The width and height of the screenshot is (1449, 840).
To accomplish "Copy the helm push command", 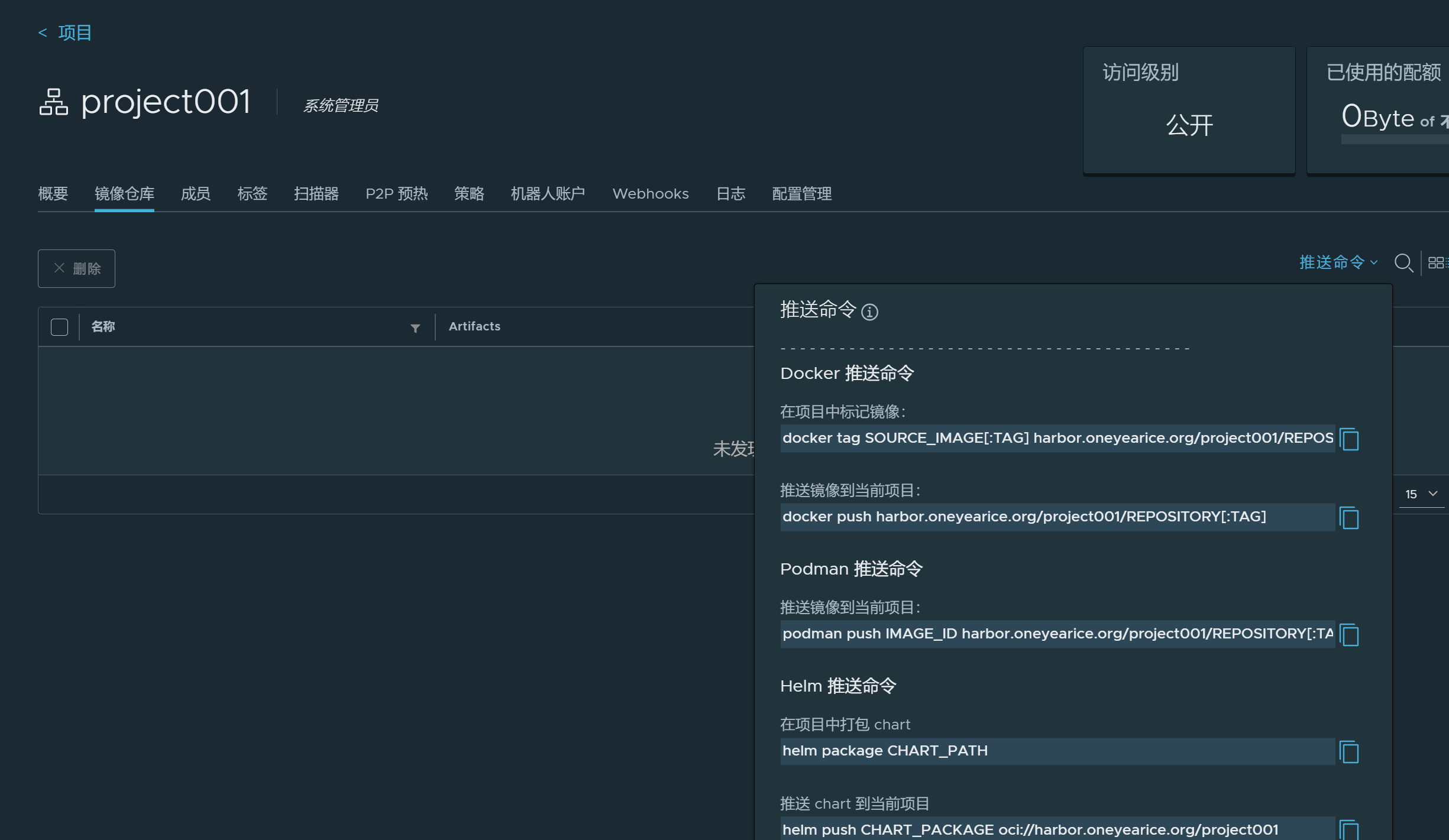I will click(1349, 829).
